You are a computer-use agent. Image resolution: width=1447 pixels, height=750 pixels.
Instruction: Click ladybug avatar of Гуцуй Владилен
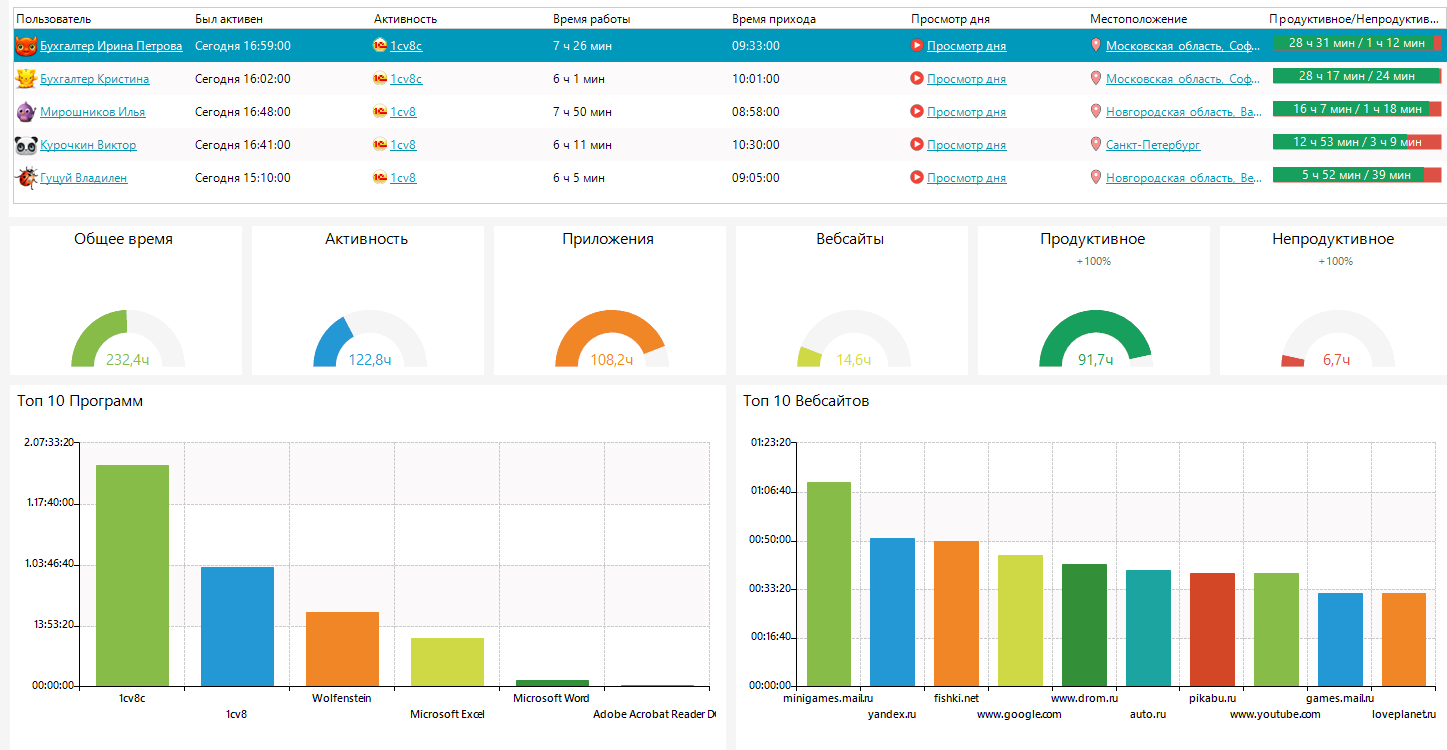pyautogui.click(x=26, y=178)
